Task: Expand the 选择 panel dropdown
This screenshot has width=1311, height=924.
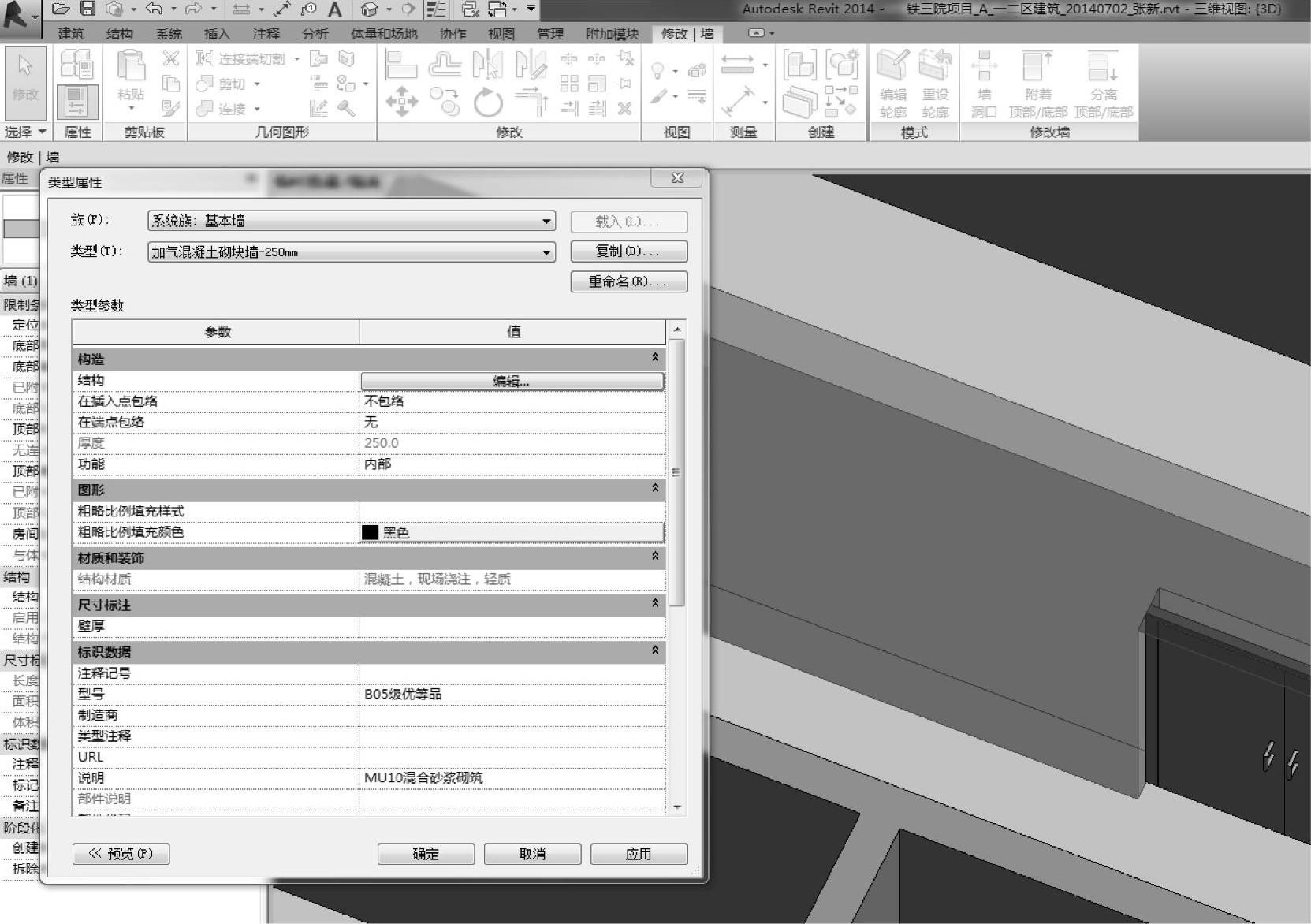Action: (x=25, y=132)
